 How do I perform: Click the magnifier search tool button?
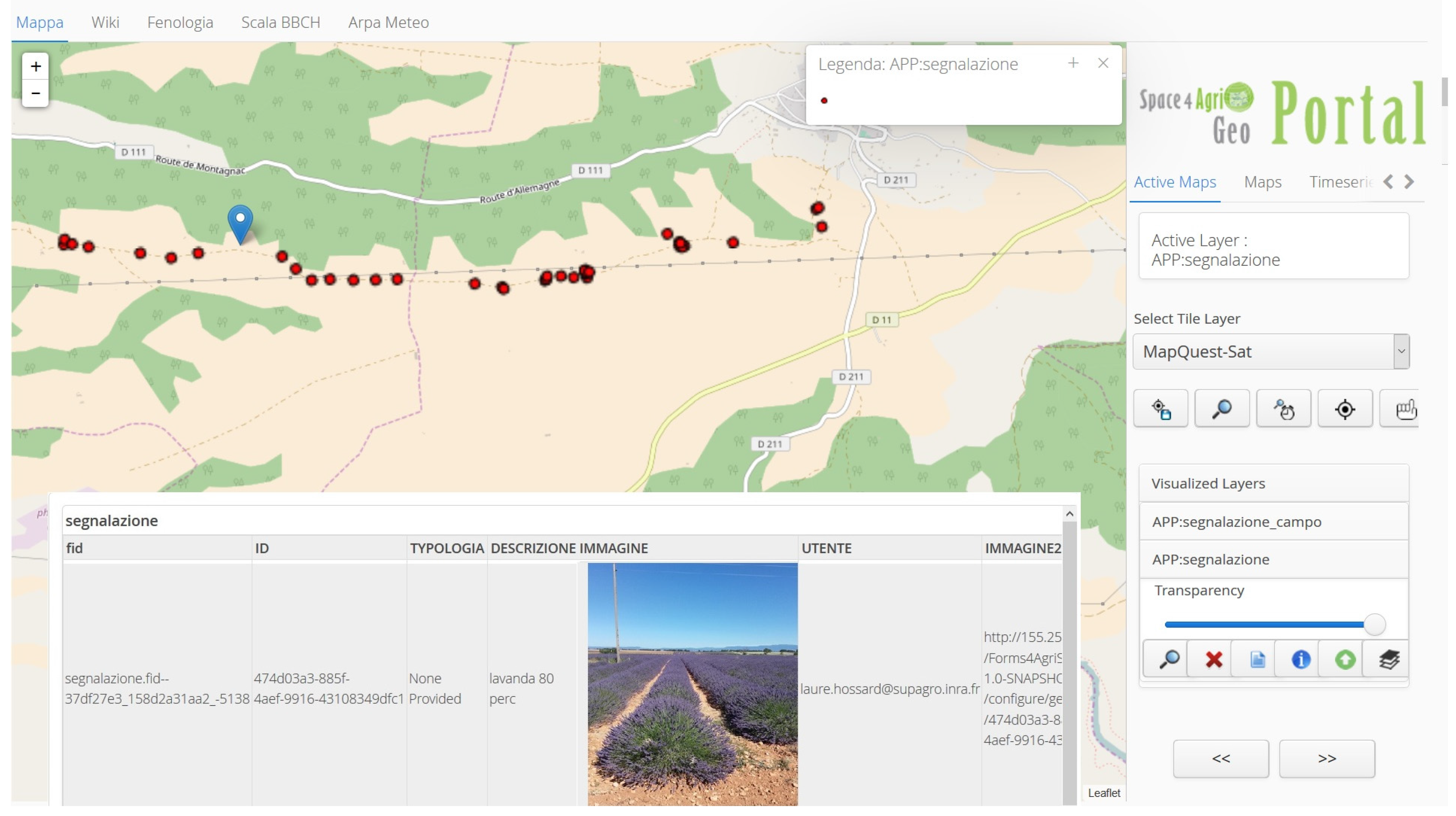tap(1221, 409)
